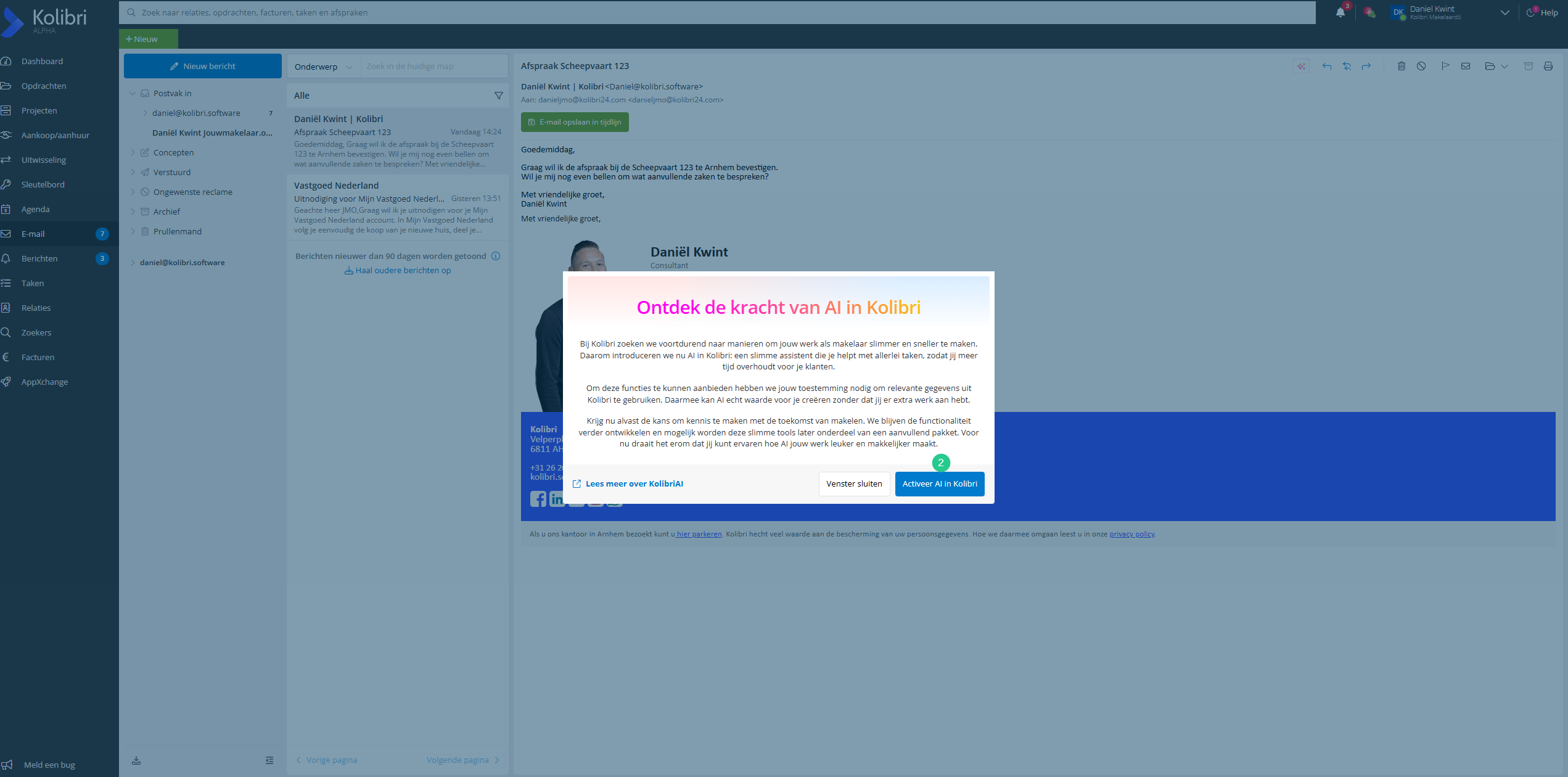Open Uitwisseling in sidebar

(44, 160)
